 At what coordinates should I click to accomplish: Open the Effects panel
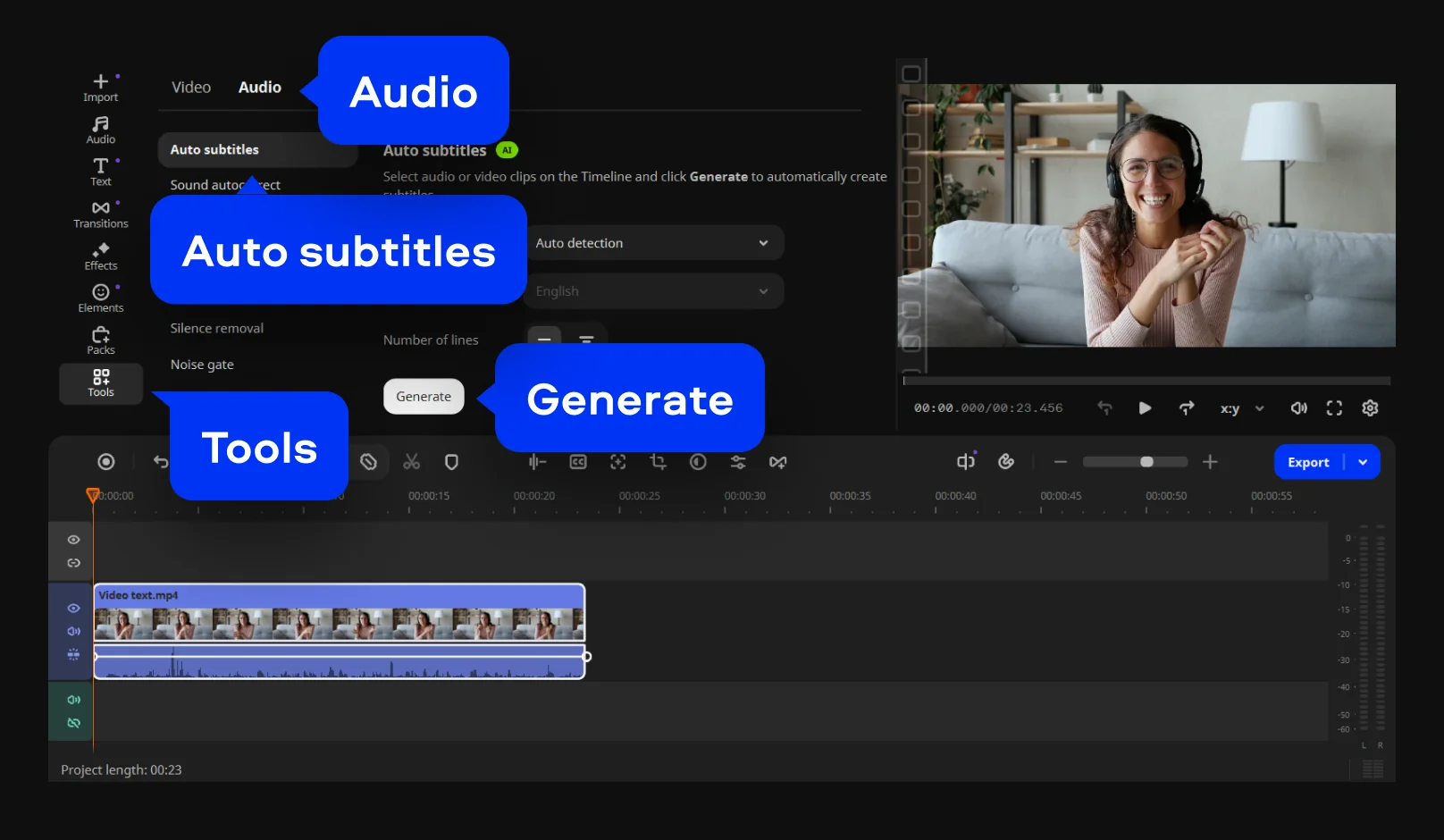click(101, 256)
